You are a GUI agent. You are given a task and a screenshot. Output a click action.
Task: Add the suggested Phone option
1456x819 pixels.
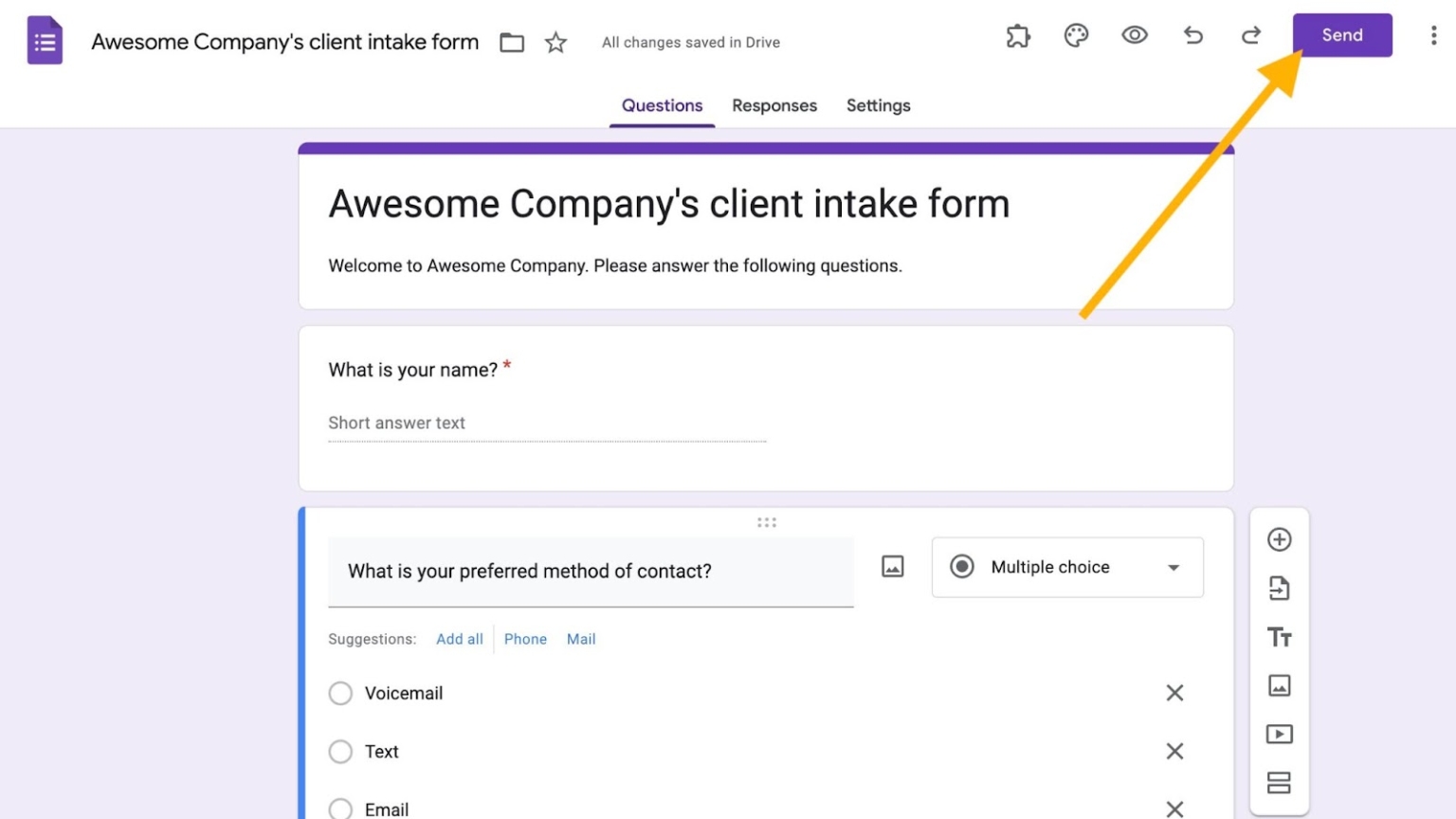(x=525, y=638)
